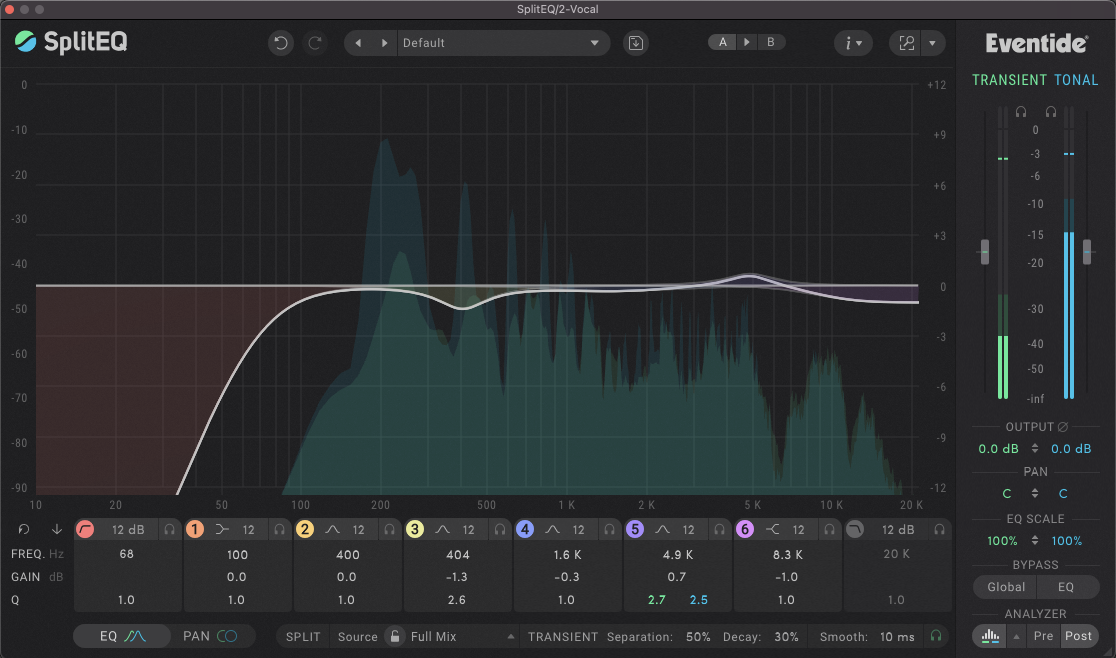Disable the red high-pass filter band

tap(85, 529)
